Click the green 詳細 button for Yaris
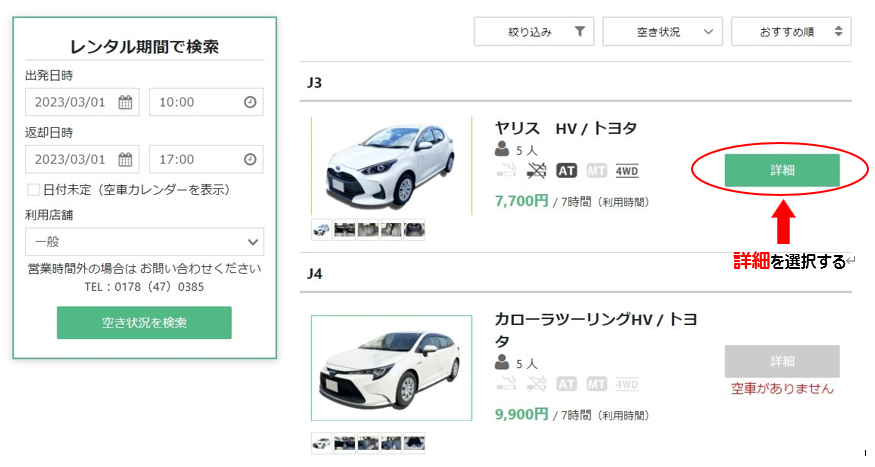This screenshot has width=875, height=467. tap(782, 170)
